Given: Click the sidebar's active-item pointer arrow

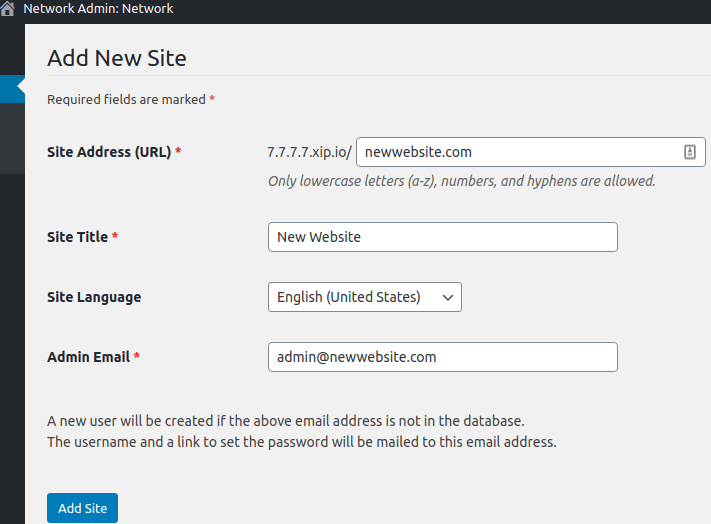Looking at the screenshot, I should (x=21, y=85).
